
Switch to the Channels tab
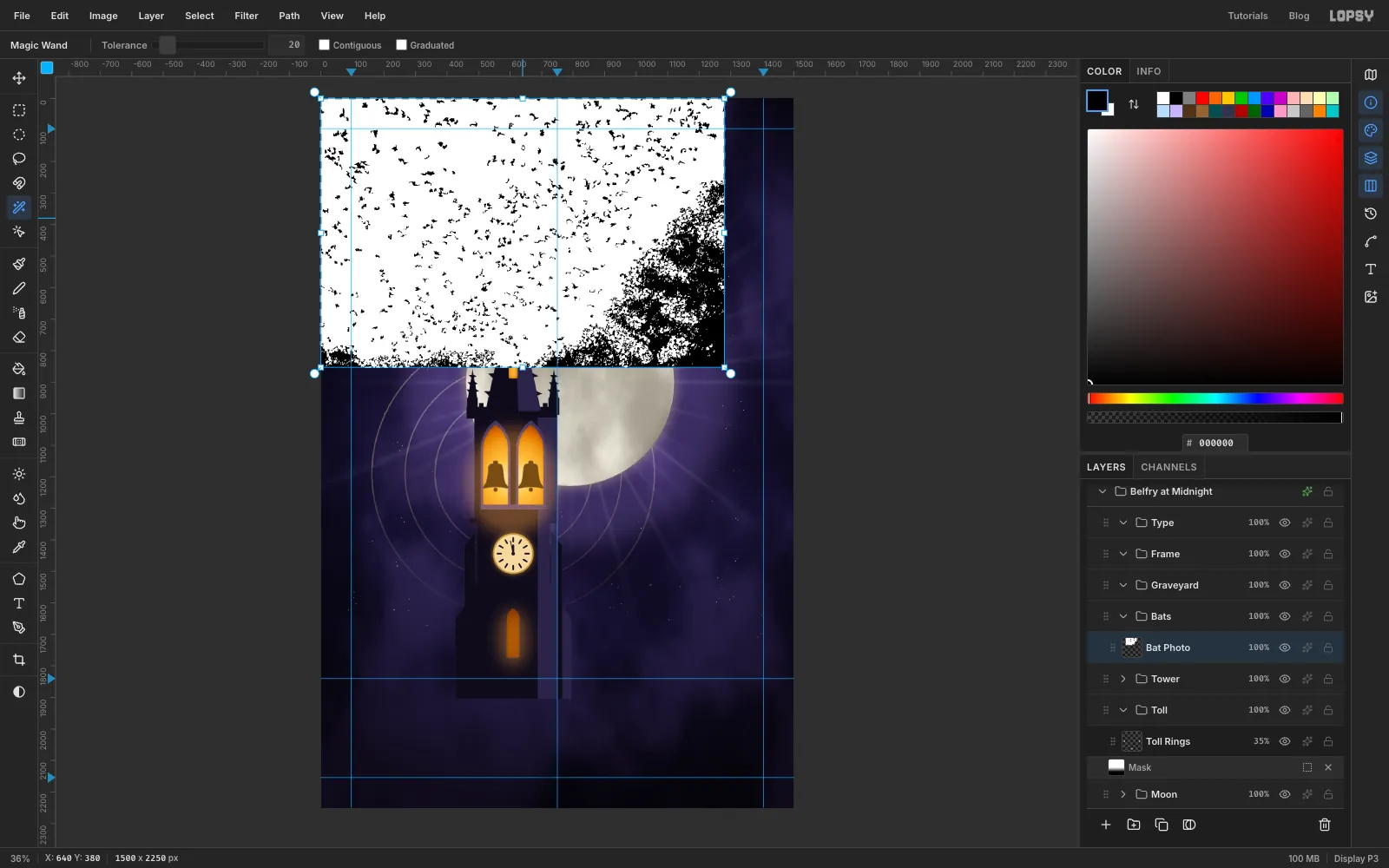1168,467
